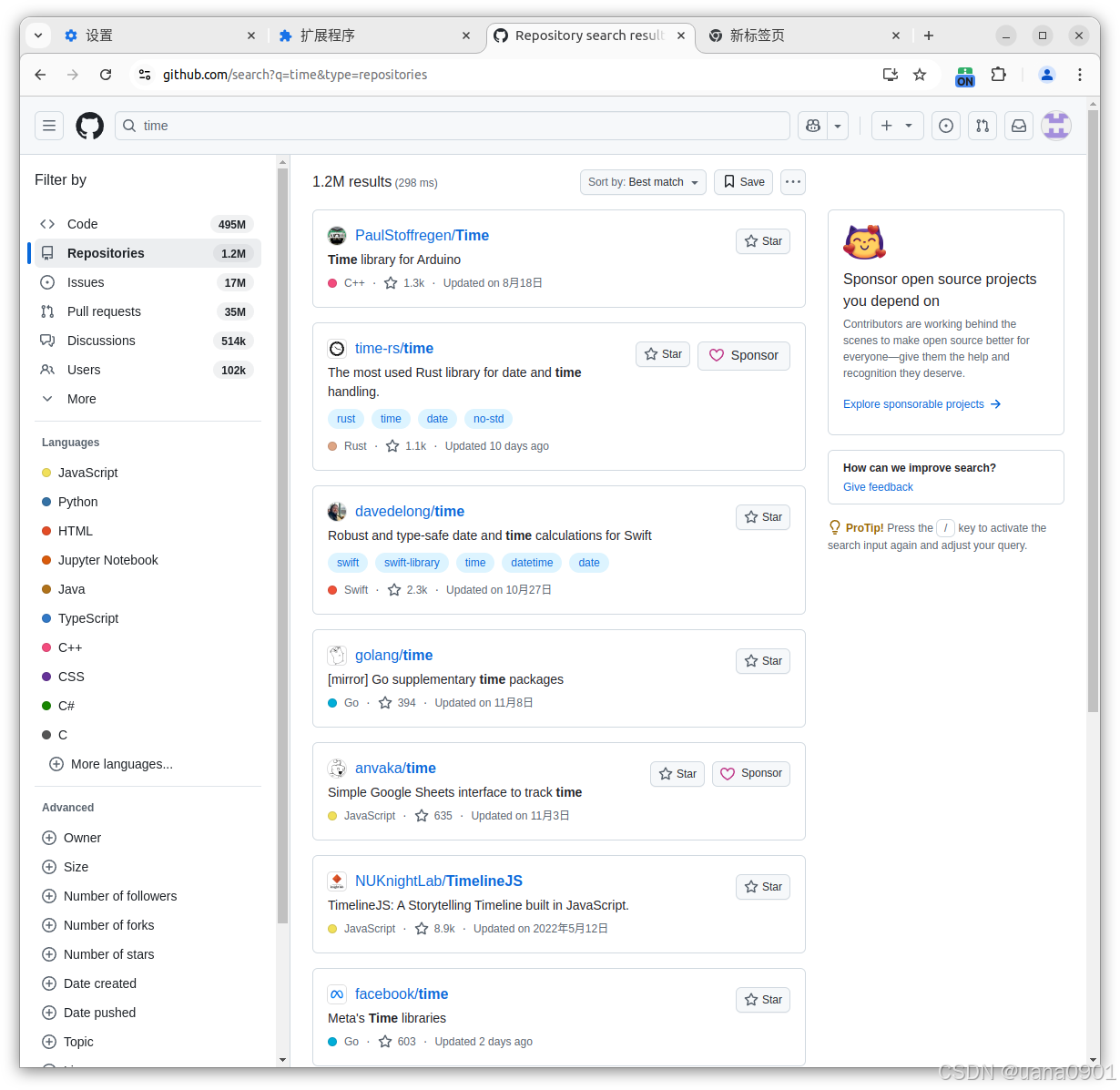Switch to the 扩展程序 tab
Screen dimensions: 1120x1090
(x=375, y=36)
